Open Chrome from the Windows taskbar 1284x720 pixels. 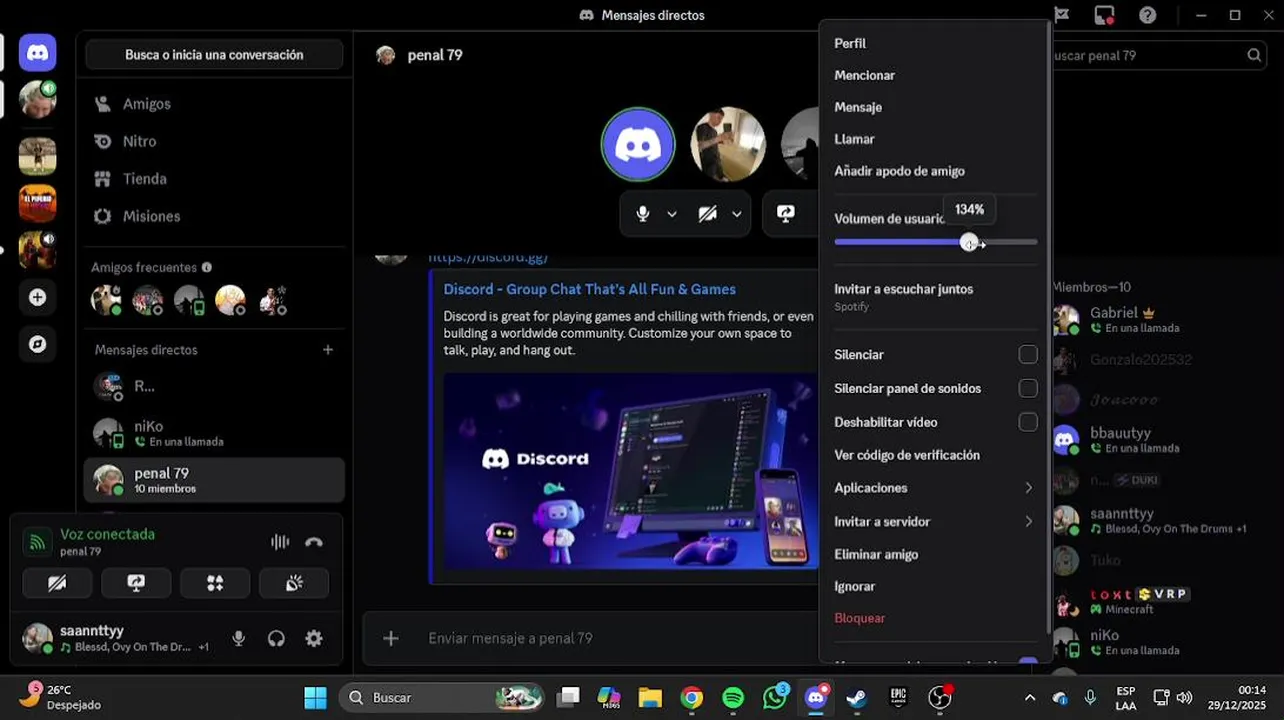tap(691, 697)
